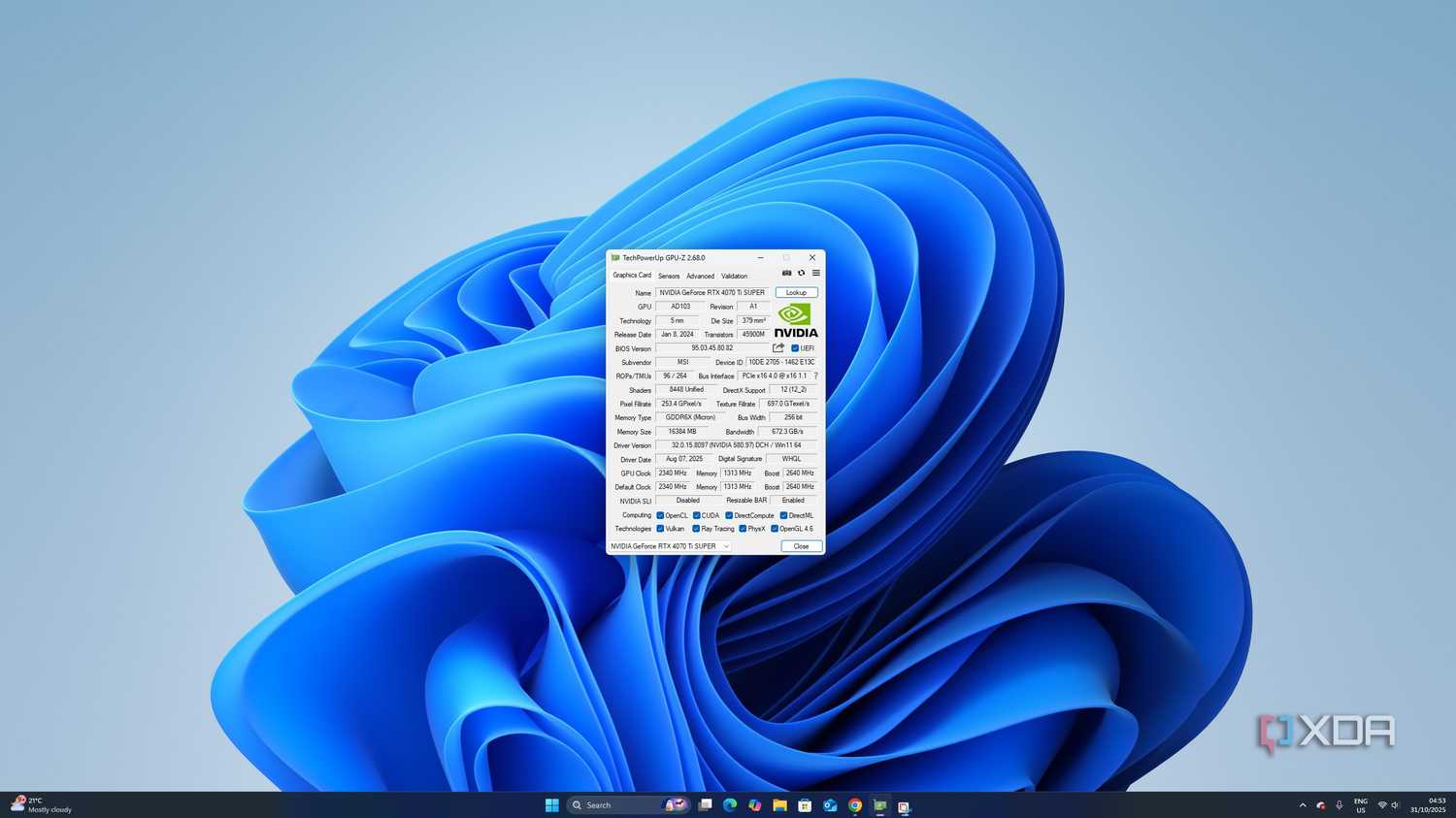Open Google Chrome from the taskbar
The image size is (1456, 818).
pyautogui.click(x=855, y=804)
